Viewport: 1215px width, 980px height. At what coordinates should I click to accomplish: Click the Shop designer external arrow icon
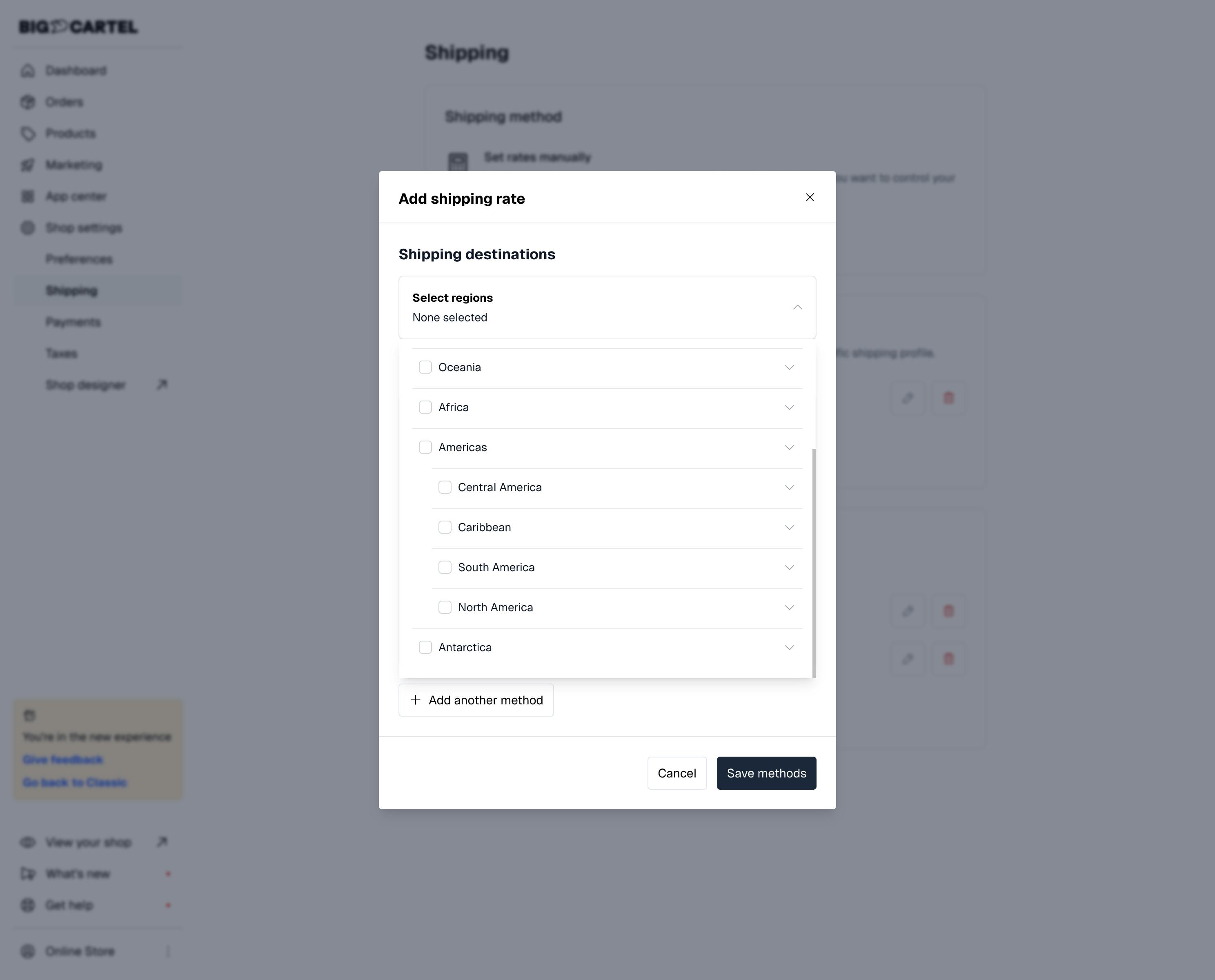[x=162, y=384]
